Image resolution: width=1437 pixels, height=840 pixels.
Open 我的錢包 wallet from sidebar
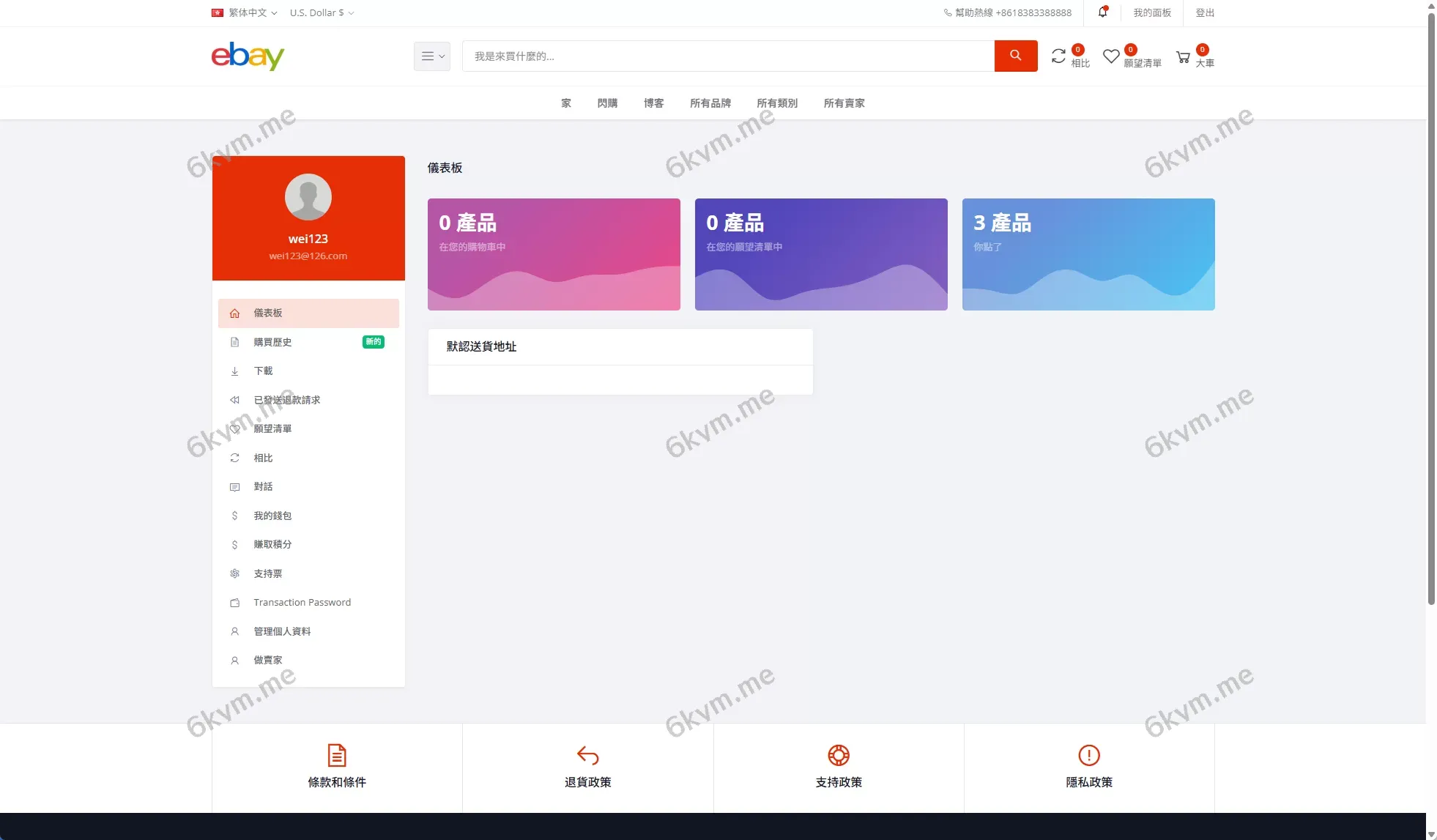click(272, 516)
